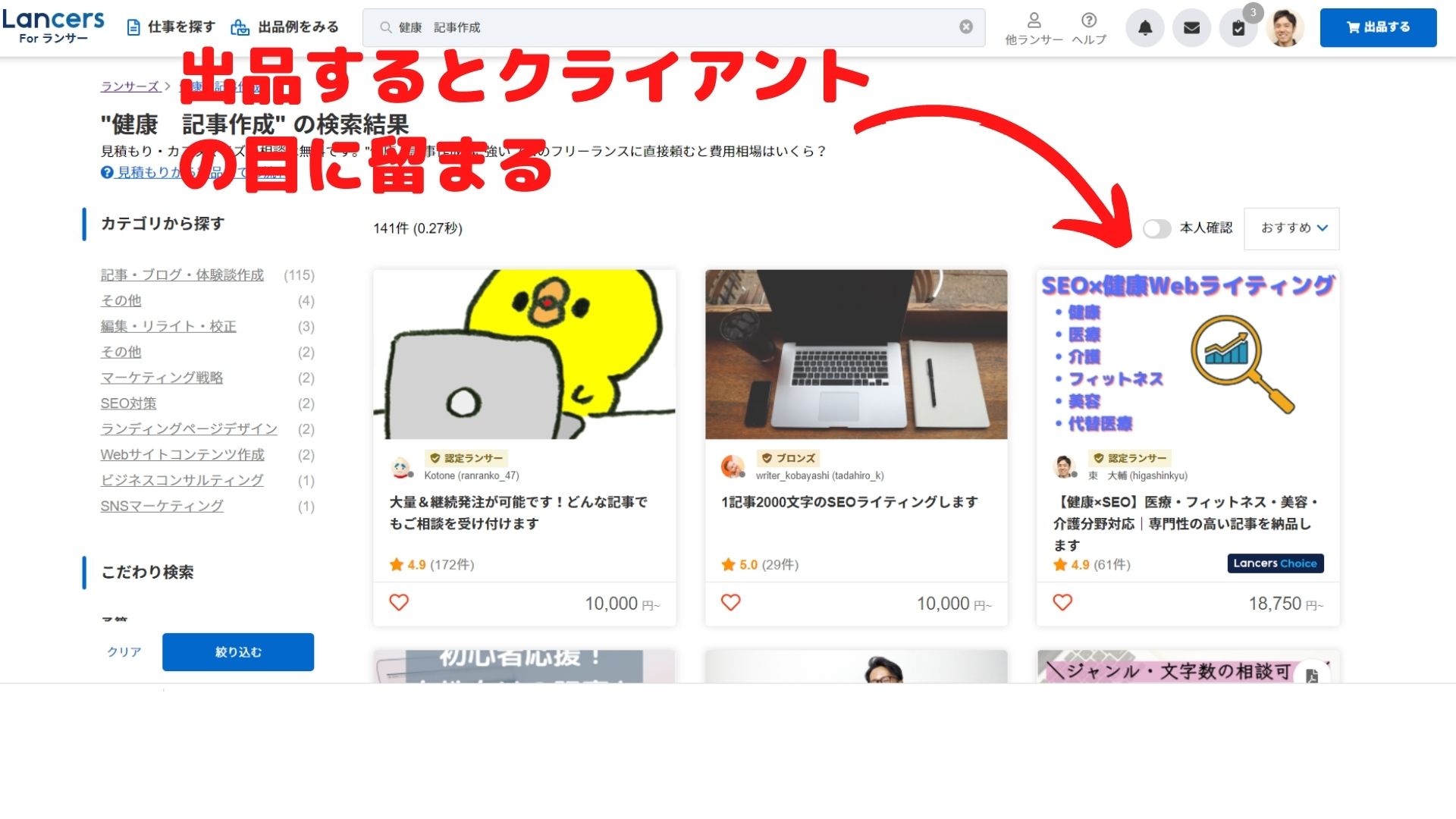The image size is (1456, 819).
Task: Open 出品例をみる menu
Action: pos(285,27)
